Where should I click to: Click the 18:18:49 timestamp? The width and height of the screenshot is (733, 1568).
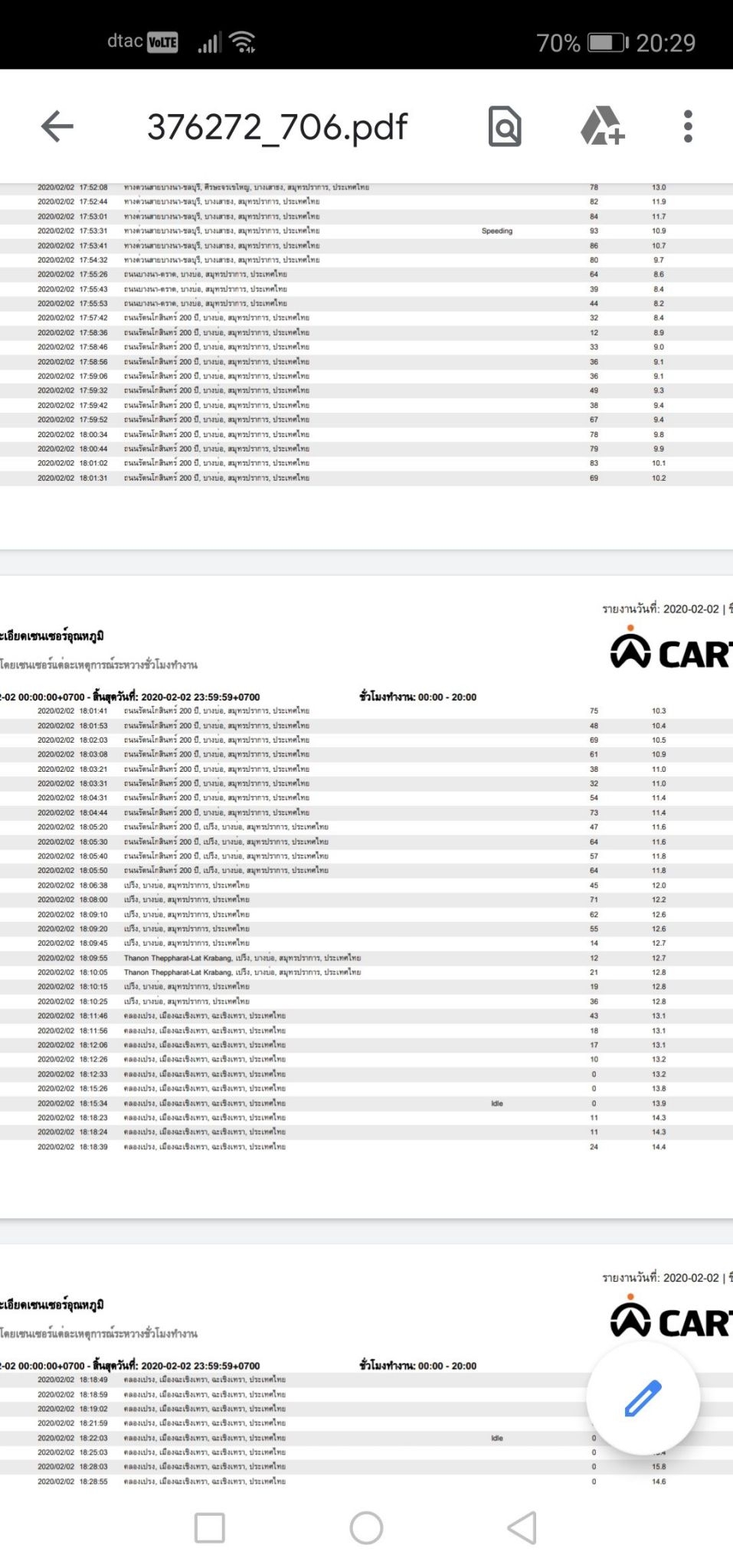[x=93, y=1380]
